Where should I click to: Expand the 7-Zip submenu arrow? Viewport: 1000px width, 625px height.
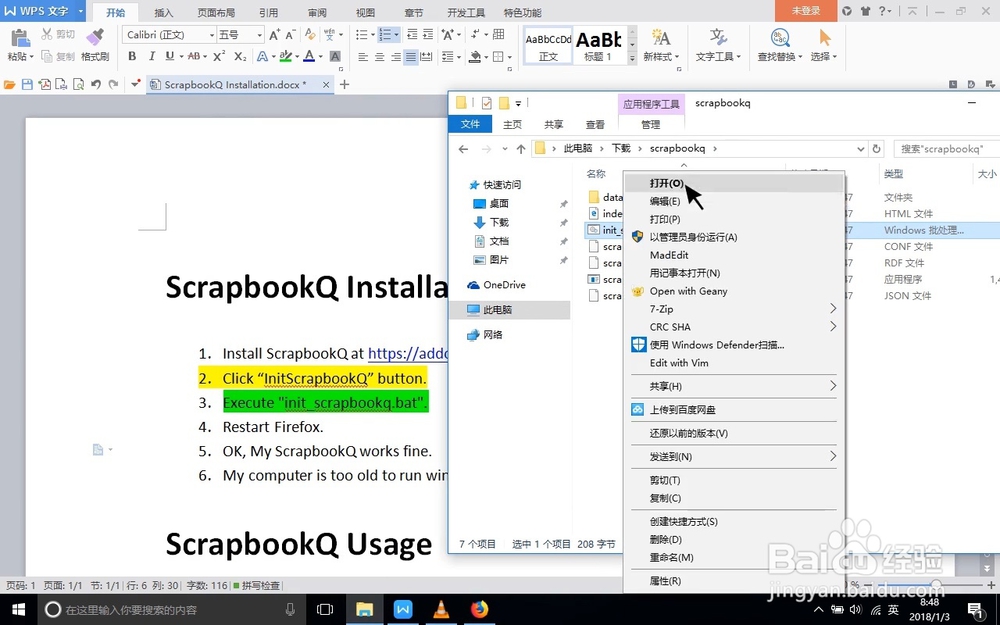pos(833,309)
